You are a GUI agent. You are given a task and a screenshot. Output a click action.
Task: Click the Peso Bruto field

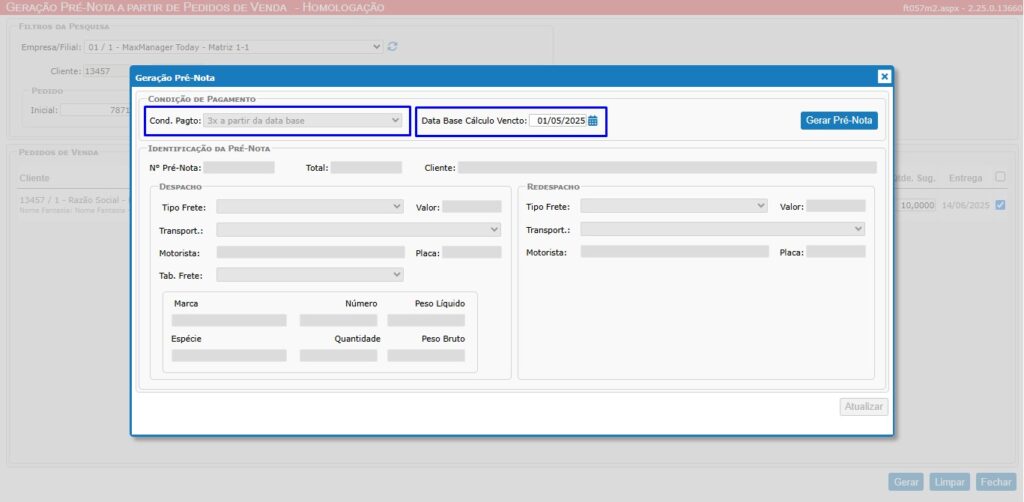[426, 356]
